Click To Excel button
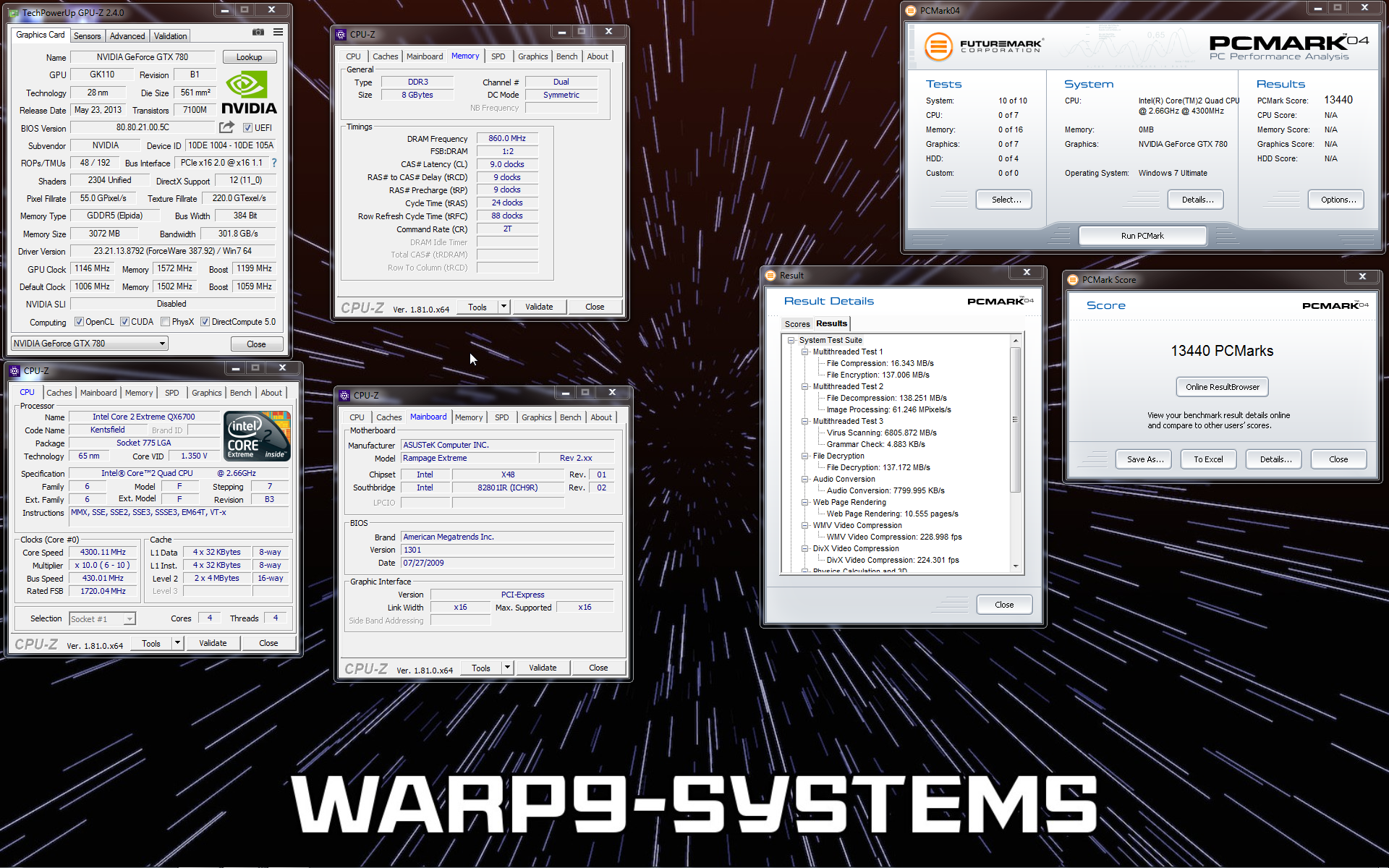 1208,459
